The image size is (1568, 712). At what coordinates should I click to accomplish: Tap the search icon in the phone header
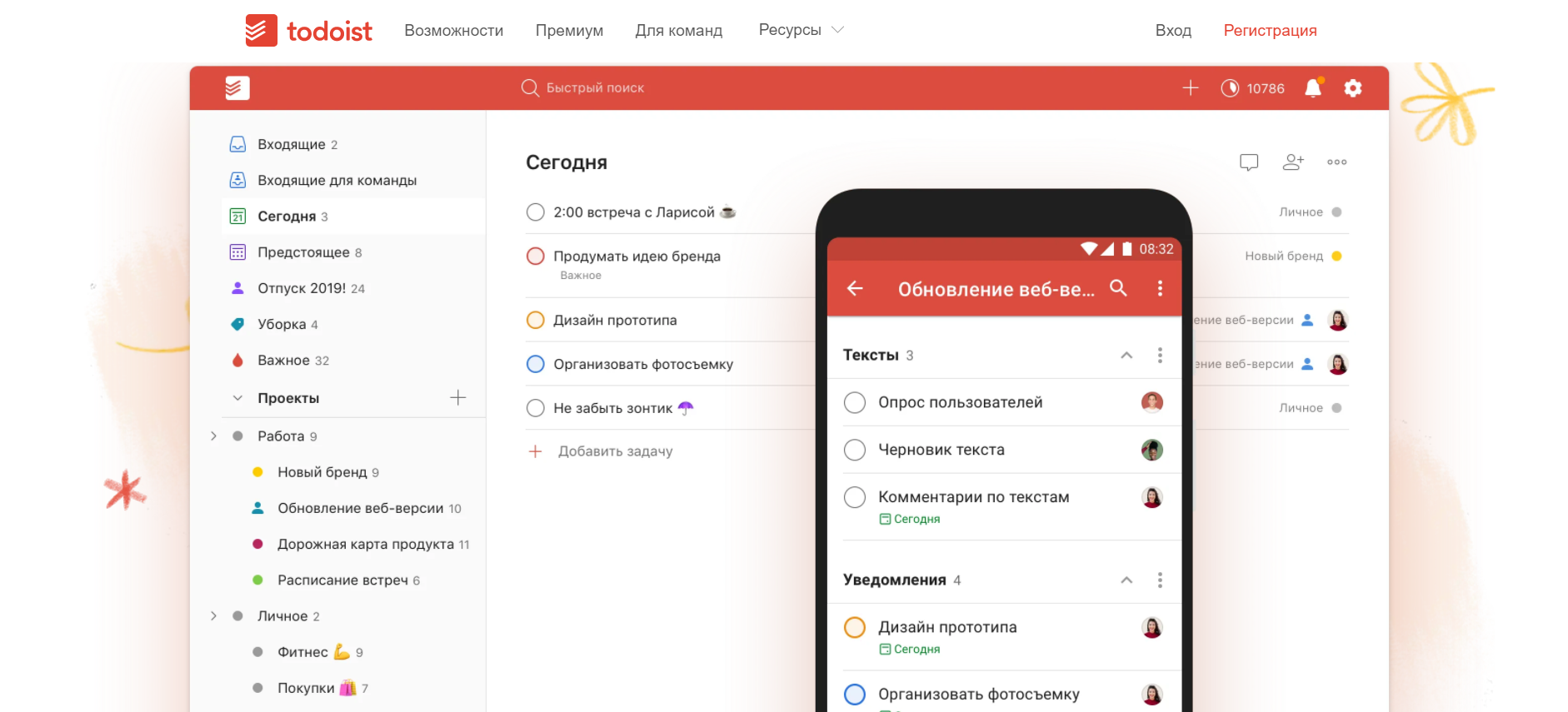tap(1118, 288)
